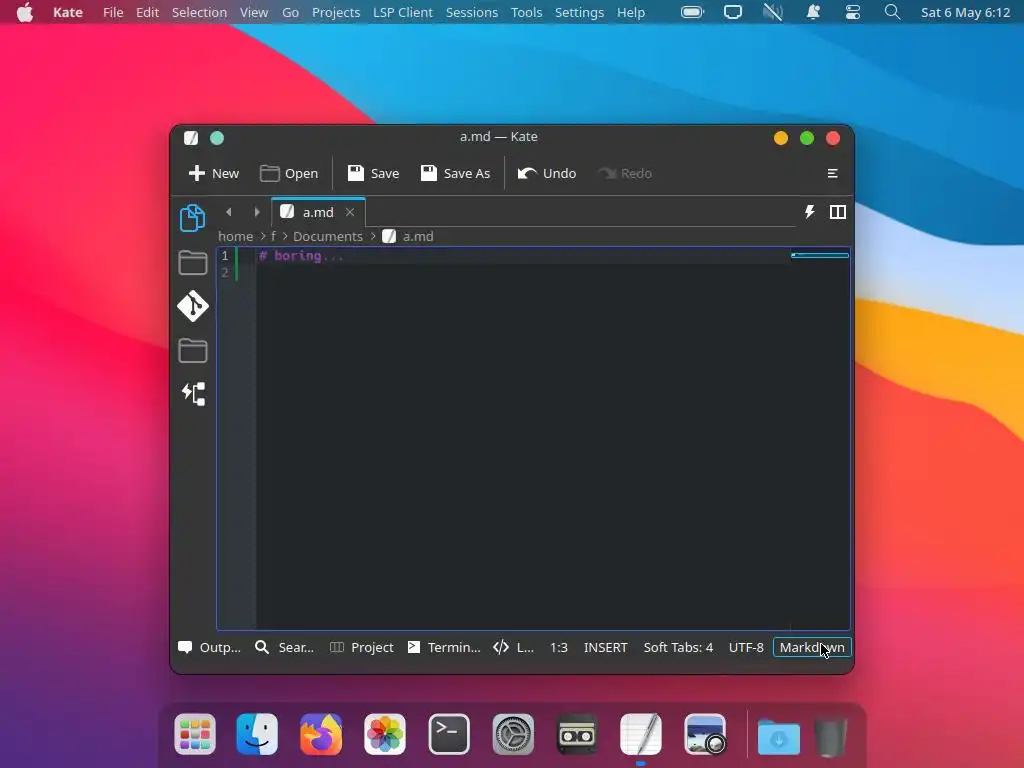Open the Edit menu
The height and width of the screenshot is (768, 1024).
tap(147, 12)
